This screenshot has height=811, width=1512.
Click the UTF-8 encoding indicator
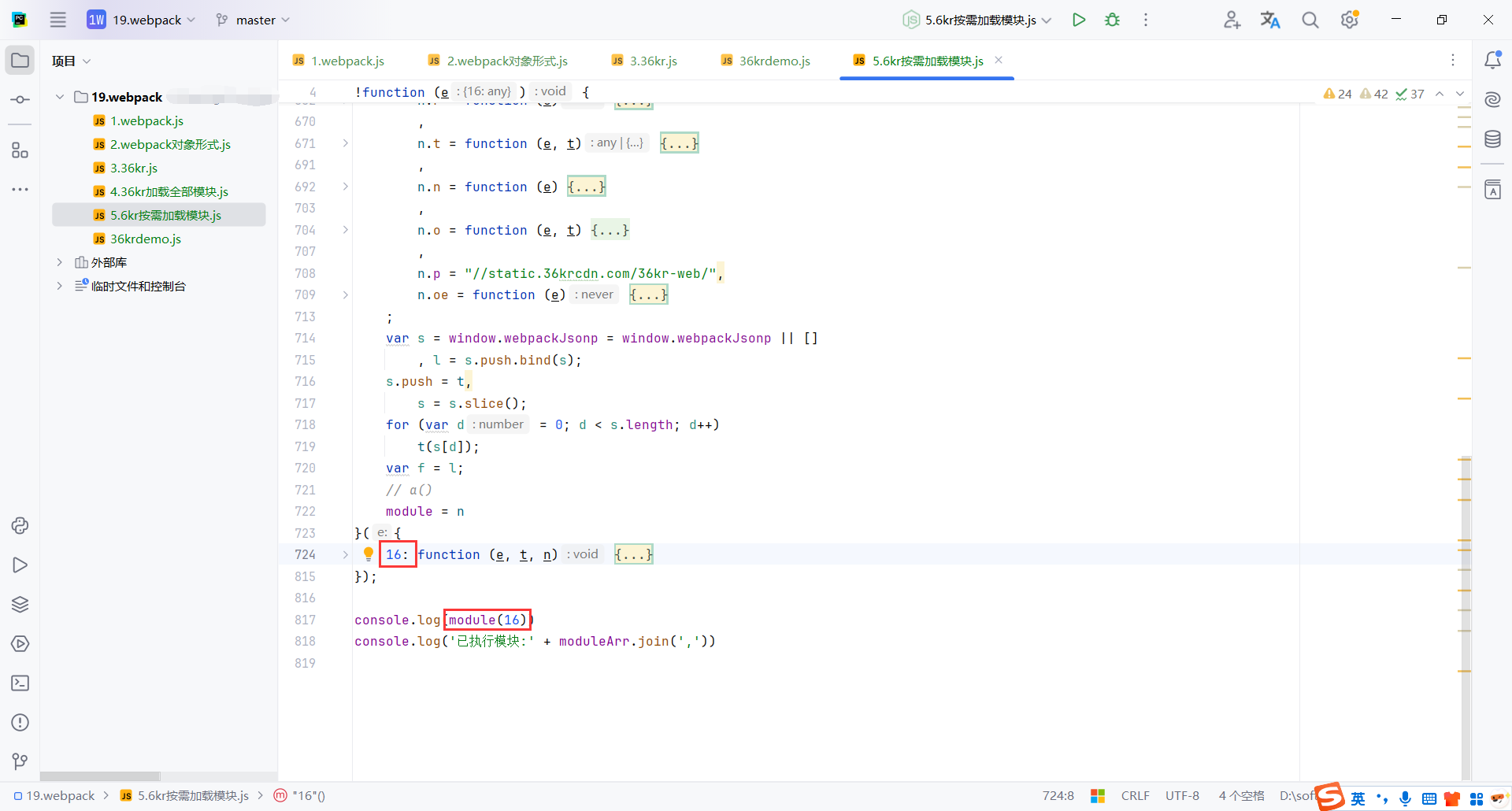click(x=1183, y=795)
